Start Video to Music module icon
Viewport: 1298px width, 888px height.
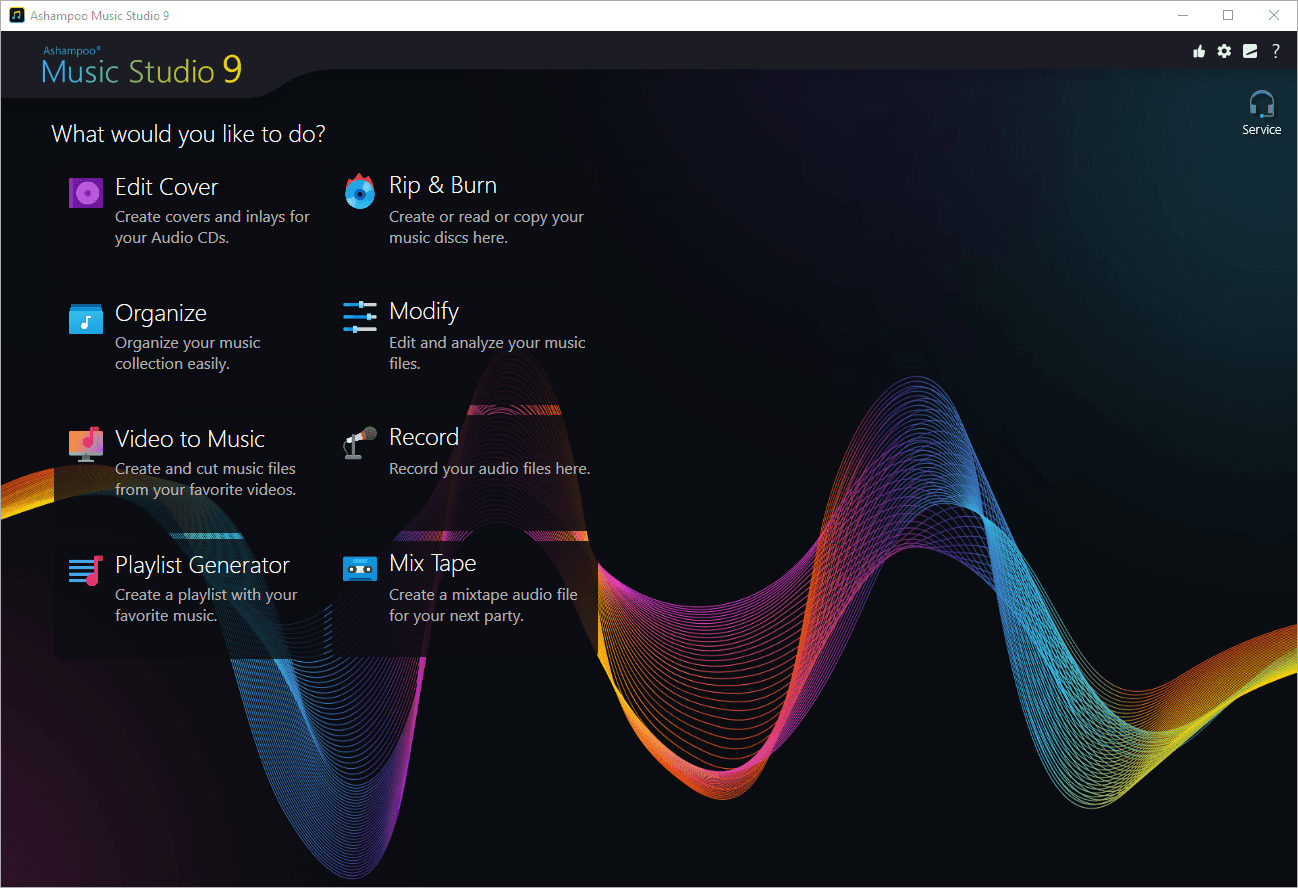point(86,444)
